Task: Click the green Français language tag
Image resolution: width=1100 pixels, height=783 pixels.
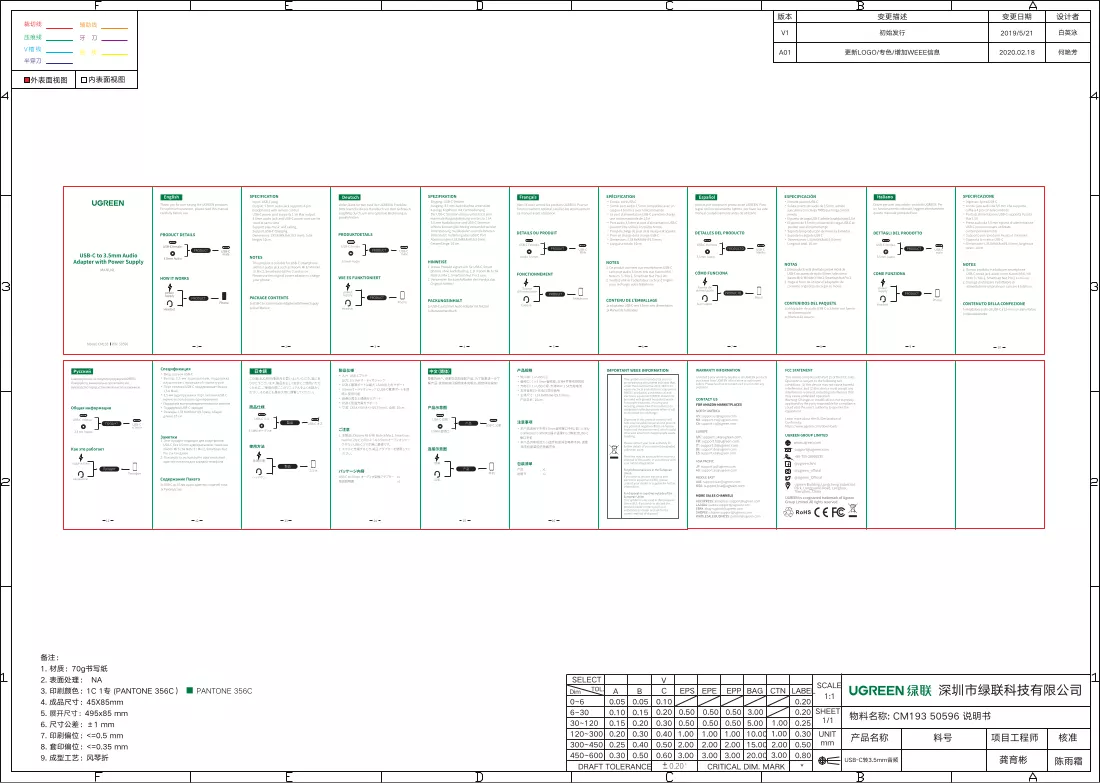Action: [x=528, y=197]
